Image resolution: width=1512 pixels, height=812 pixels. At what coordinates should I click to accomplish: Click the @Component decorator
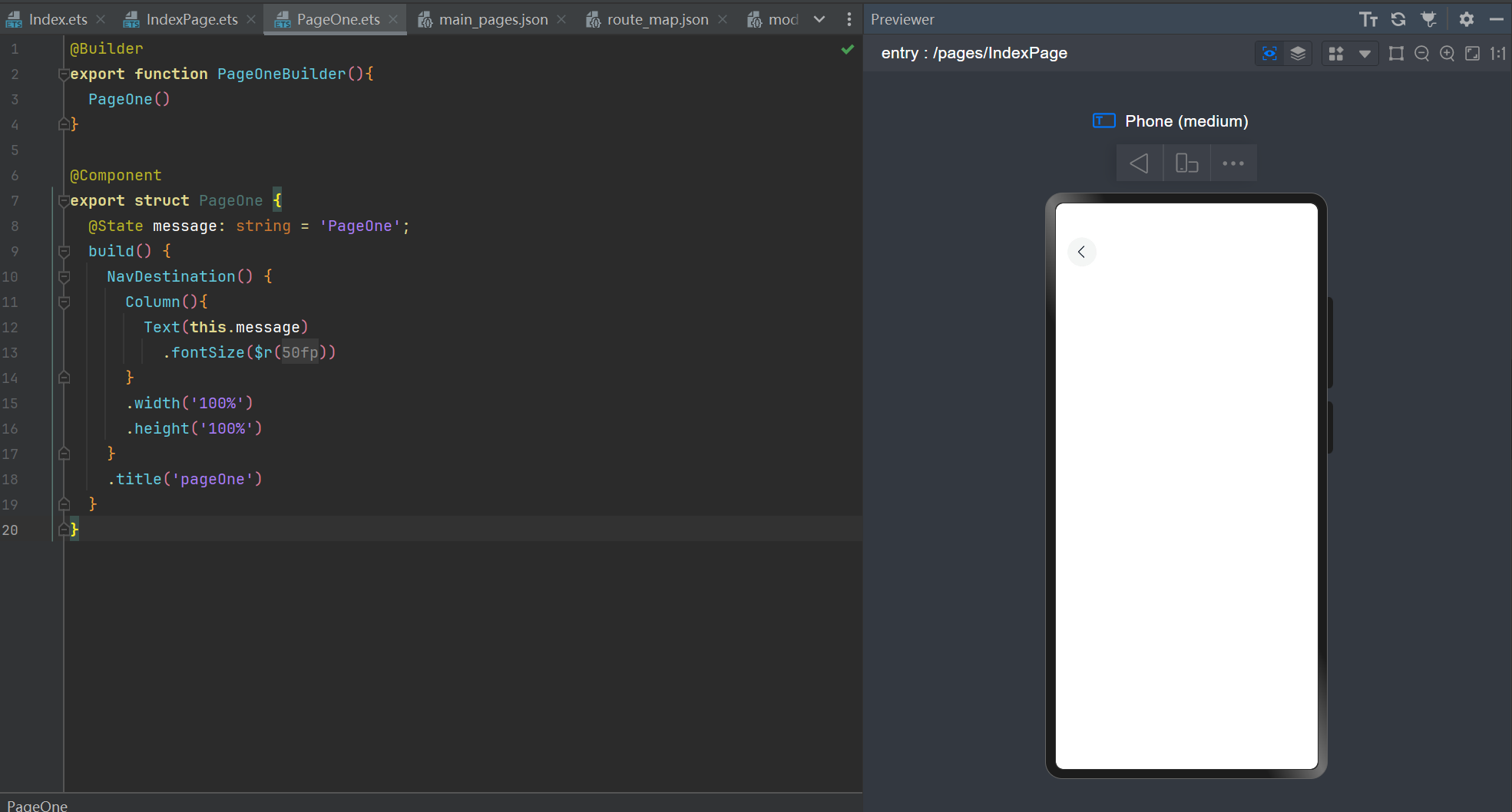coord(115,175)
